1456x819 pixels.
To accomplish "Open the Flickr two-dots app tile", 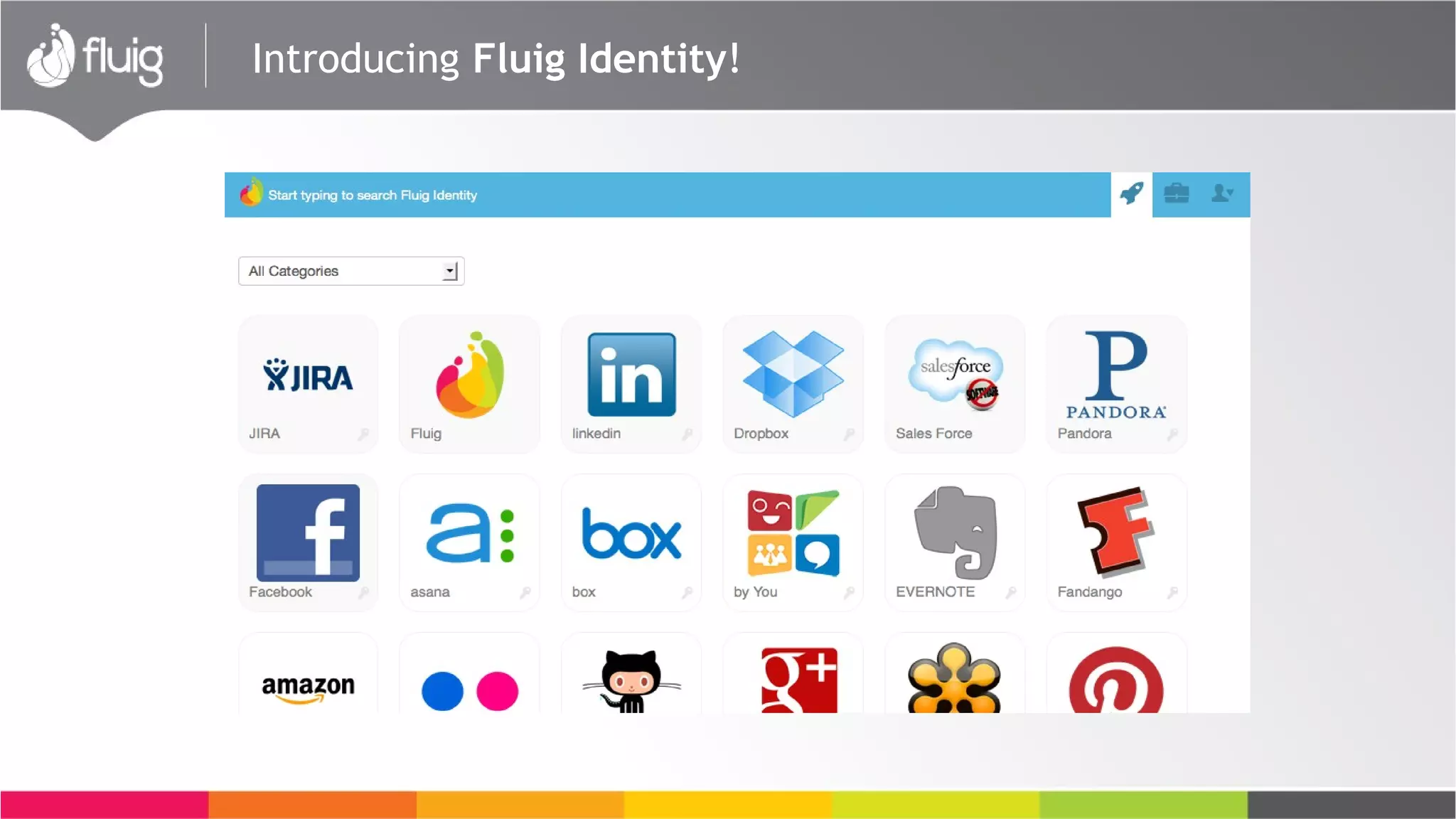I will pos(470,674).
